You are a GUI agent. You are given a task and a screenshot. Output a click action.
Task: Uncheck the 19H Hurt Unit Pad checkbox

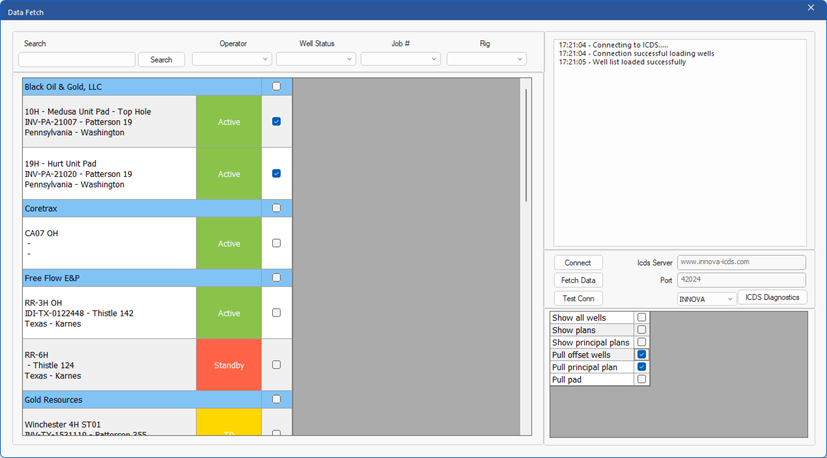(x=277, y=174)
